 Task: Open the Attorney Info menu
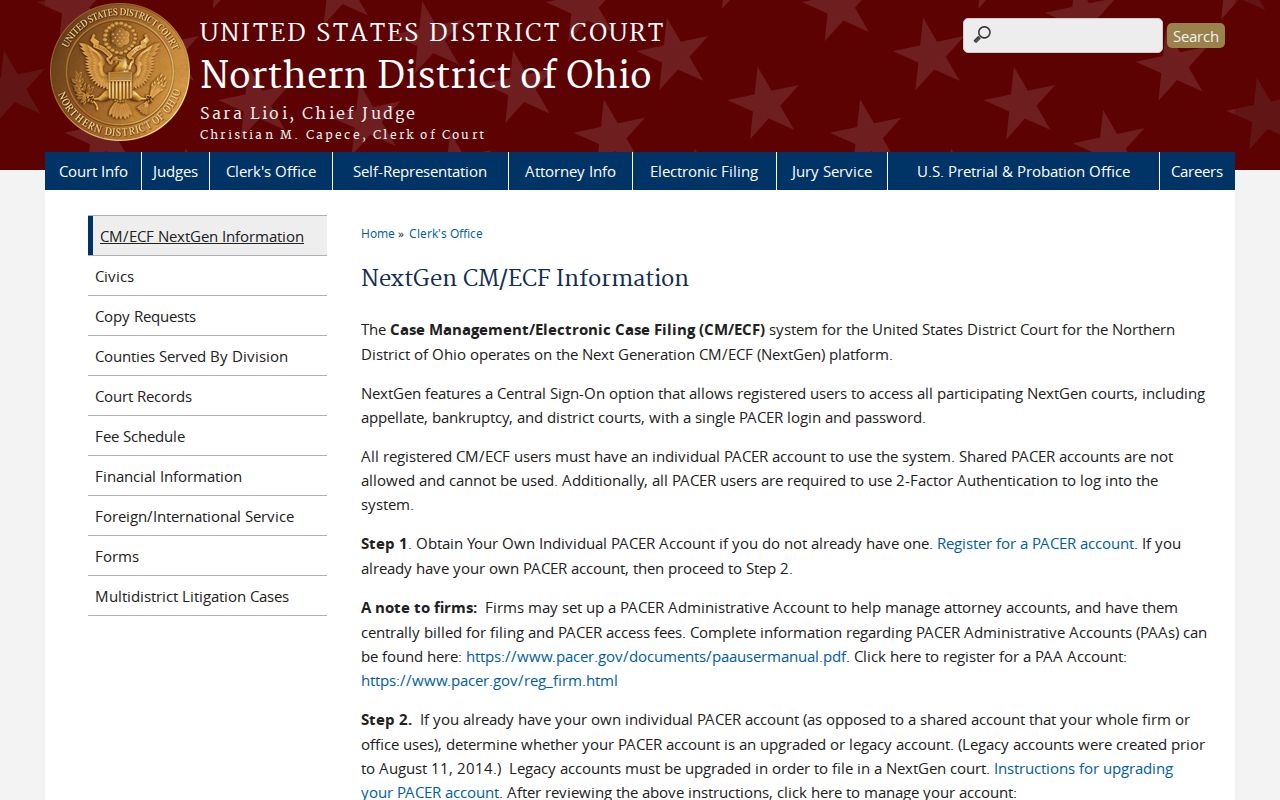click(x=570, y=171)
